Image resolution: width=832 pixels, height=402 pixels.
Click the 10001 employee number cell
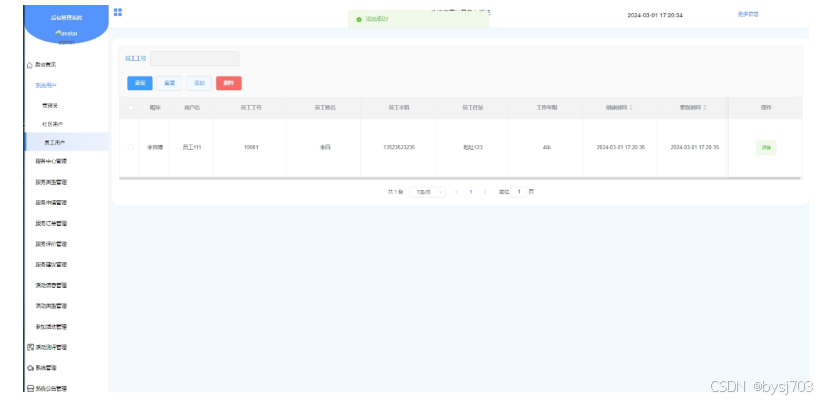point(251,147)
